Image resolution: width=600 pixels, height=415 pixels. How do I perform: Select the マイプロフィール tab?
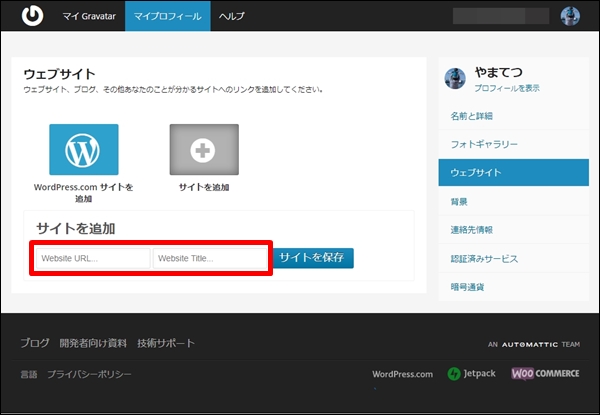(168, 16)
